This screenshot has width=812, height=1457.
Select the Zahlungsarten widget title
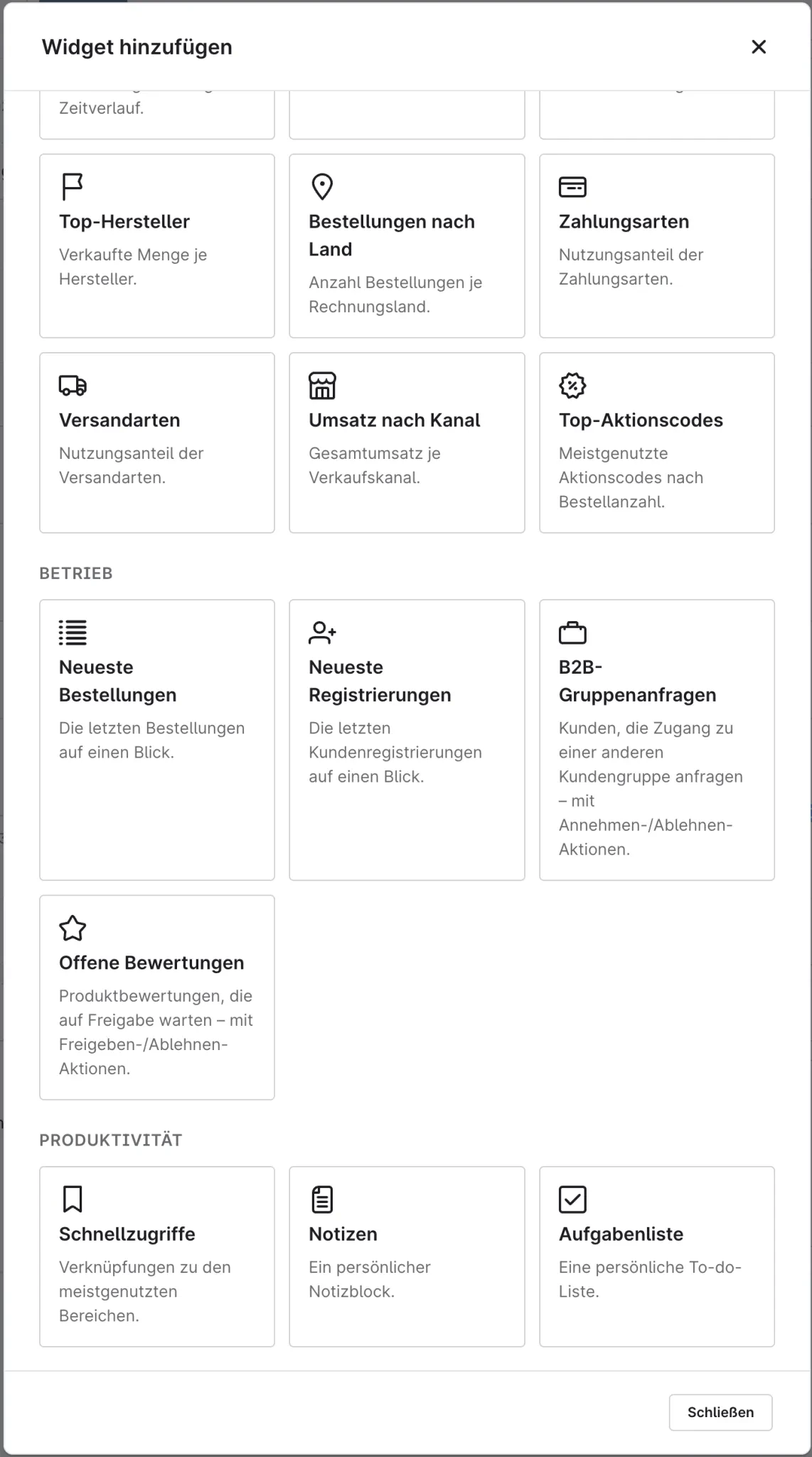(624, 222)
